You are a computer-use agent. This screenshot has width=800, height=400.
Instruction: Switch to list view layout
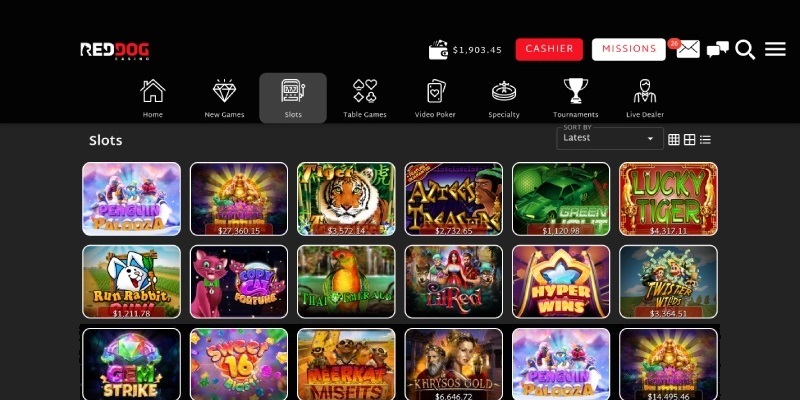click(x=705, y=140)
